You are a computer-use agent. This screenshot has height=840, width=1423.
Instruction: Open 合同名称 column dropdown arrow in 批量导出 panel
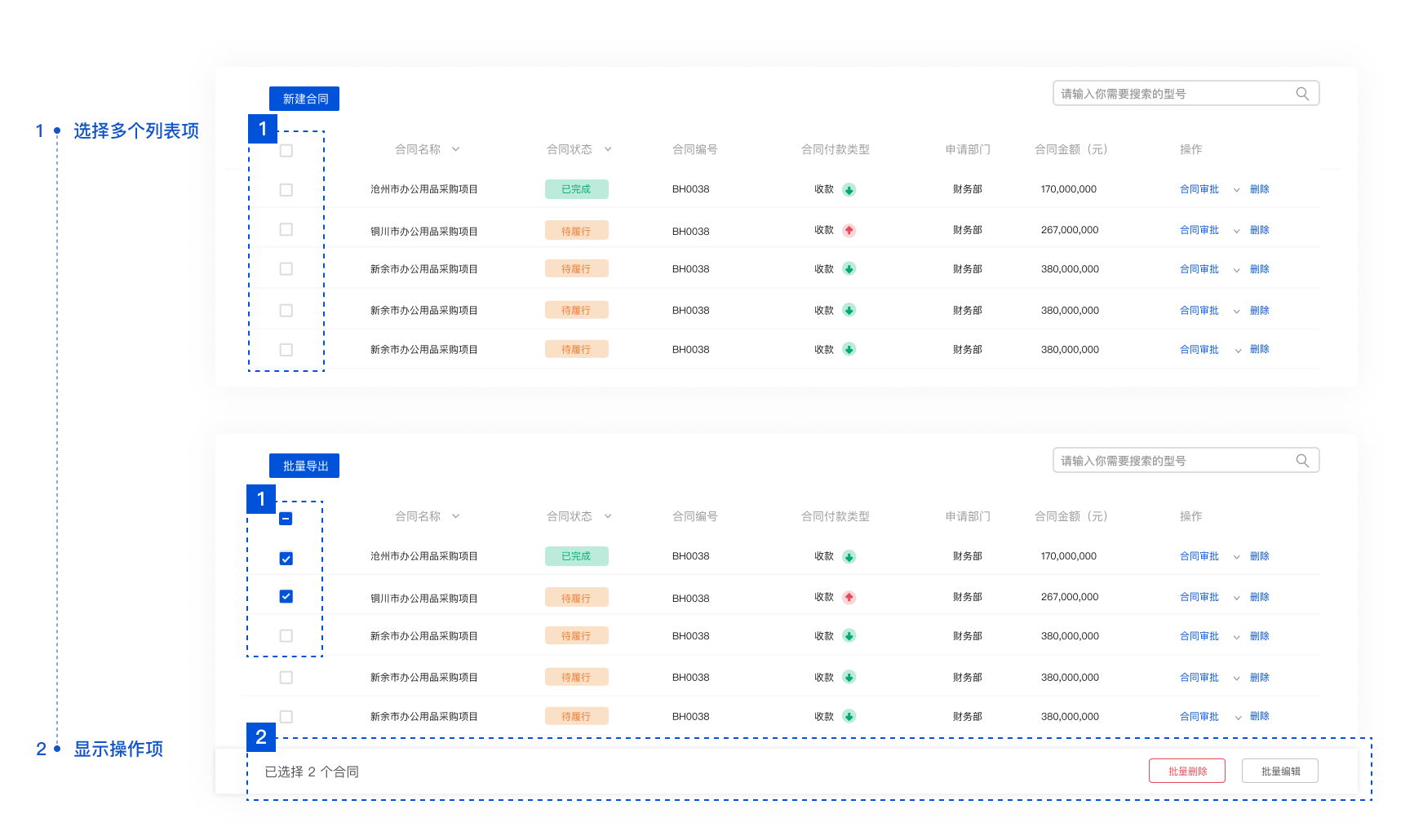point(456,516)
